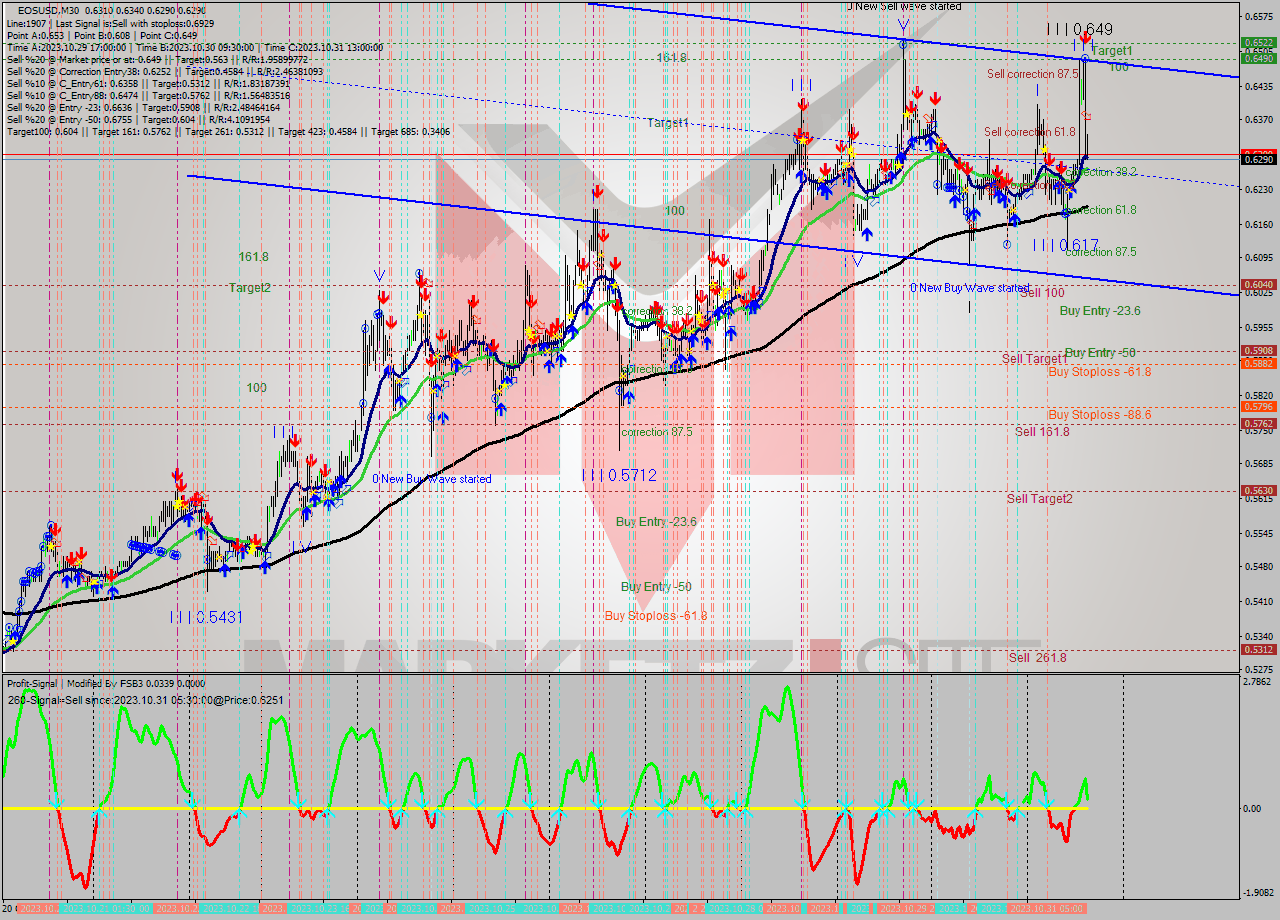Viewport: 1280px width, 920px height.
Task: Click the green 0.6522 price tag on axis
Action: [x=1257, y=43]
